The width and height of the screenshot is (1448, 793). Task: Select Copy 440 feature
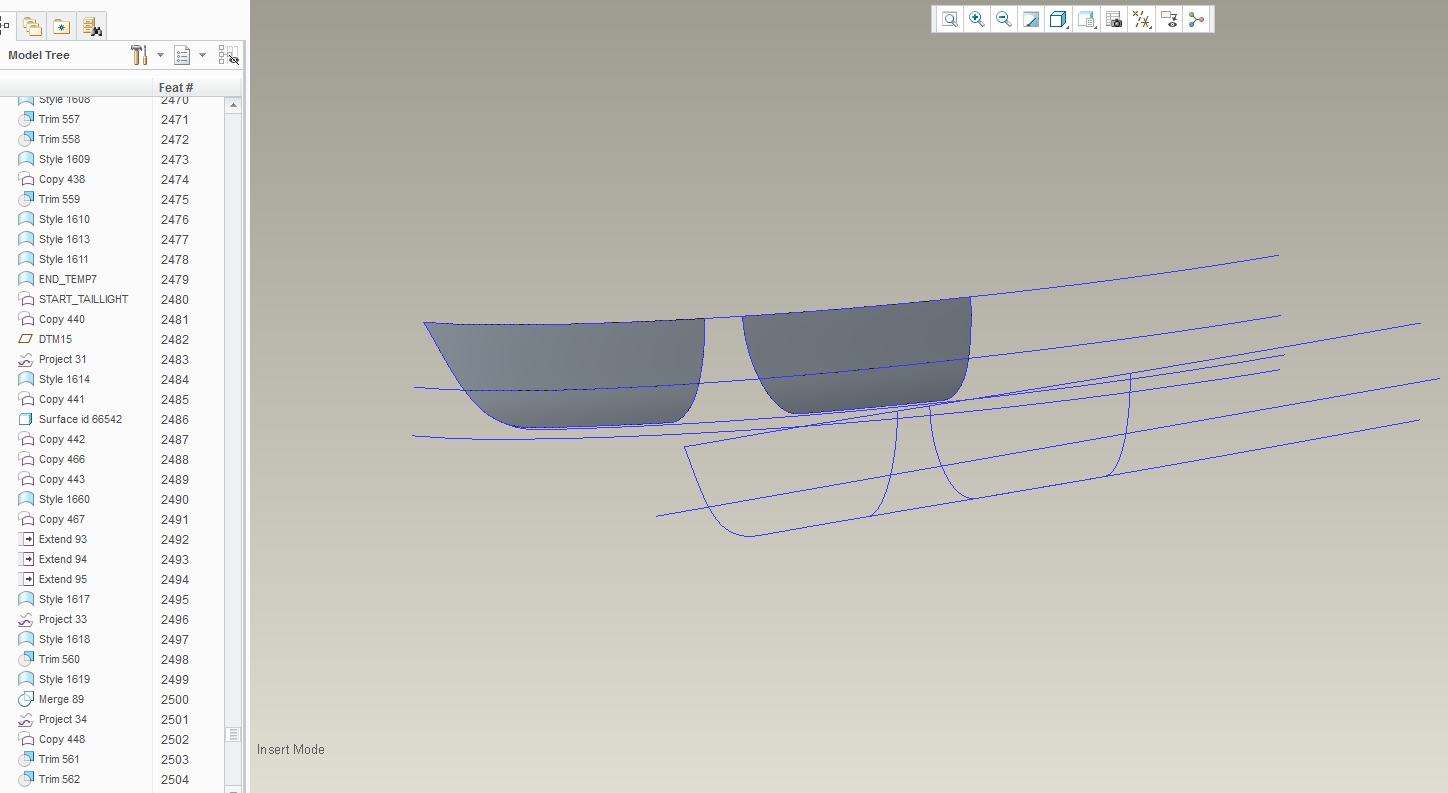[x=62, y=319]
